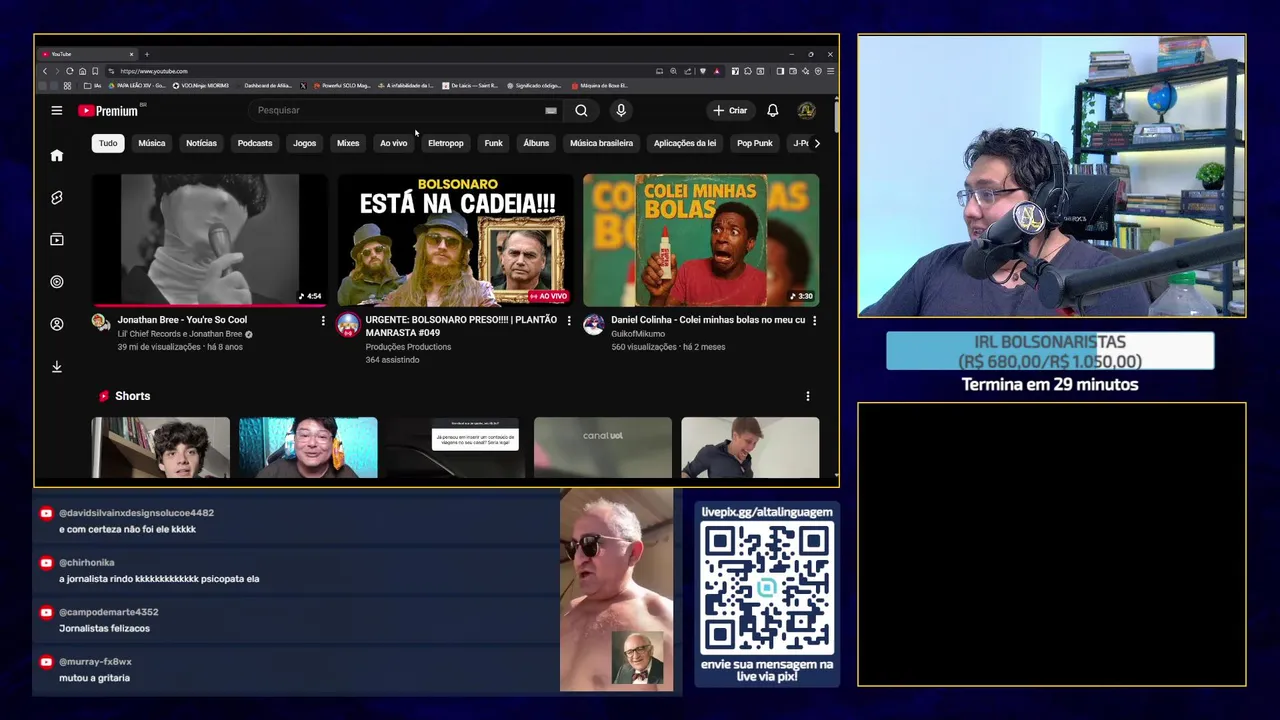Image resolution: width=1280 pixels, height=720 pixels.
Task: Open a new browser tab
Action: click(x=146, y=54)
